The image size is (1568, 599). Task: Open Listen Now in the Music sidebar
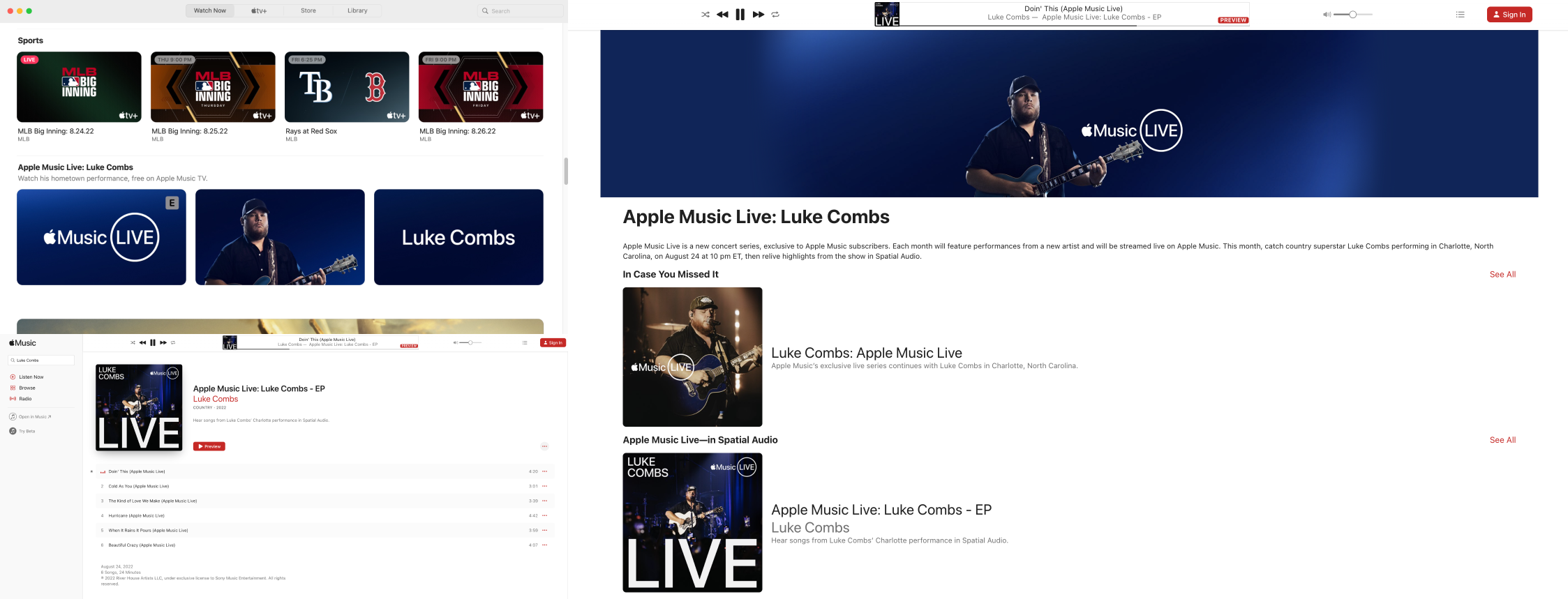coord(31,377)
